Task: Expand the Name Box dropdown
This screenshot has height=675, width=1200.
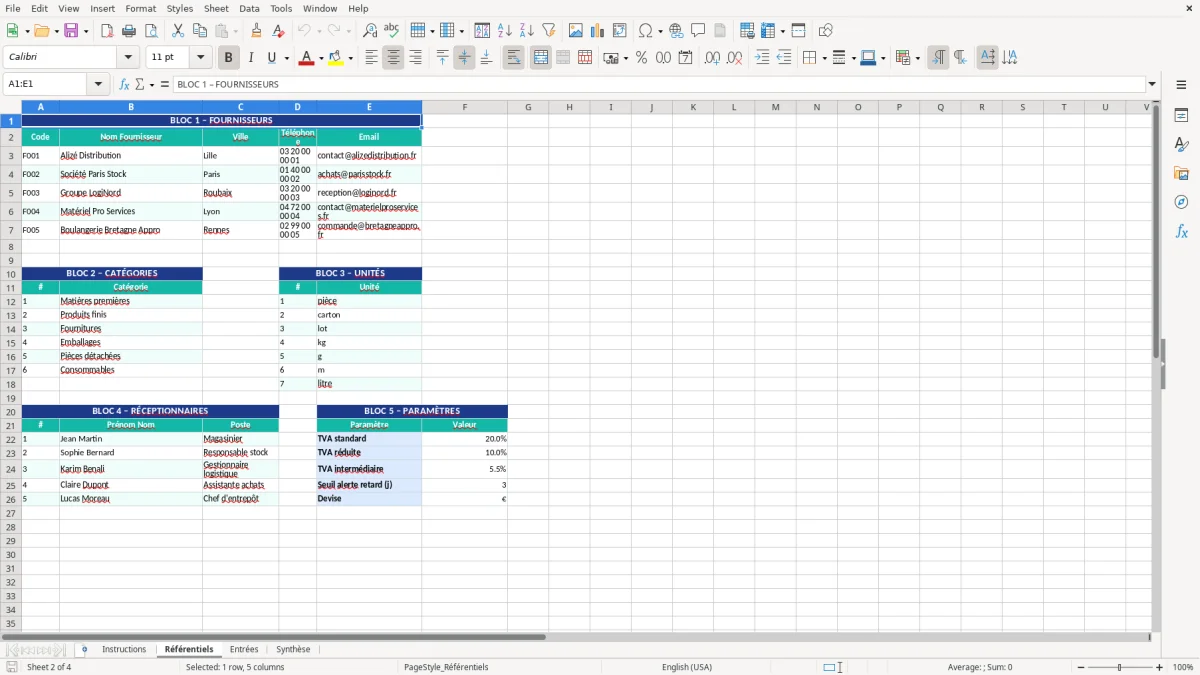Action: [x=99, y=85]
